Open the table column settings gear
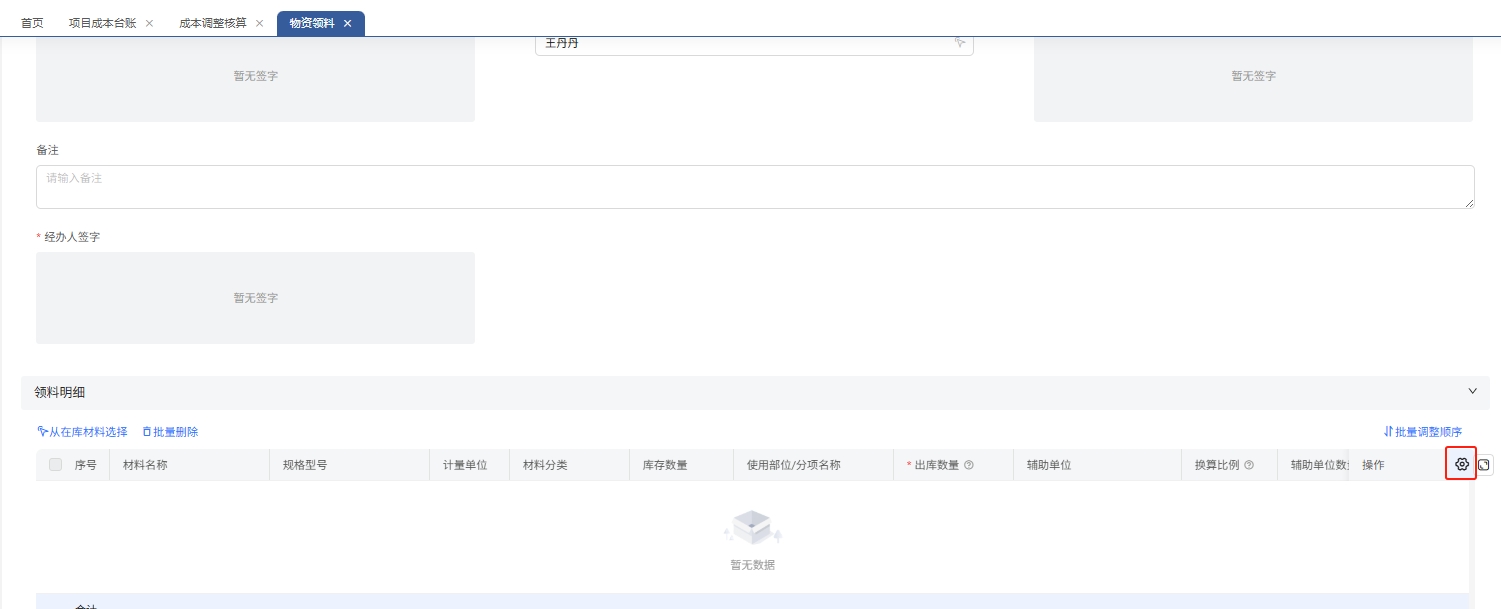This screenshot has width=1501, height=609. click(x=1461, y=465)
